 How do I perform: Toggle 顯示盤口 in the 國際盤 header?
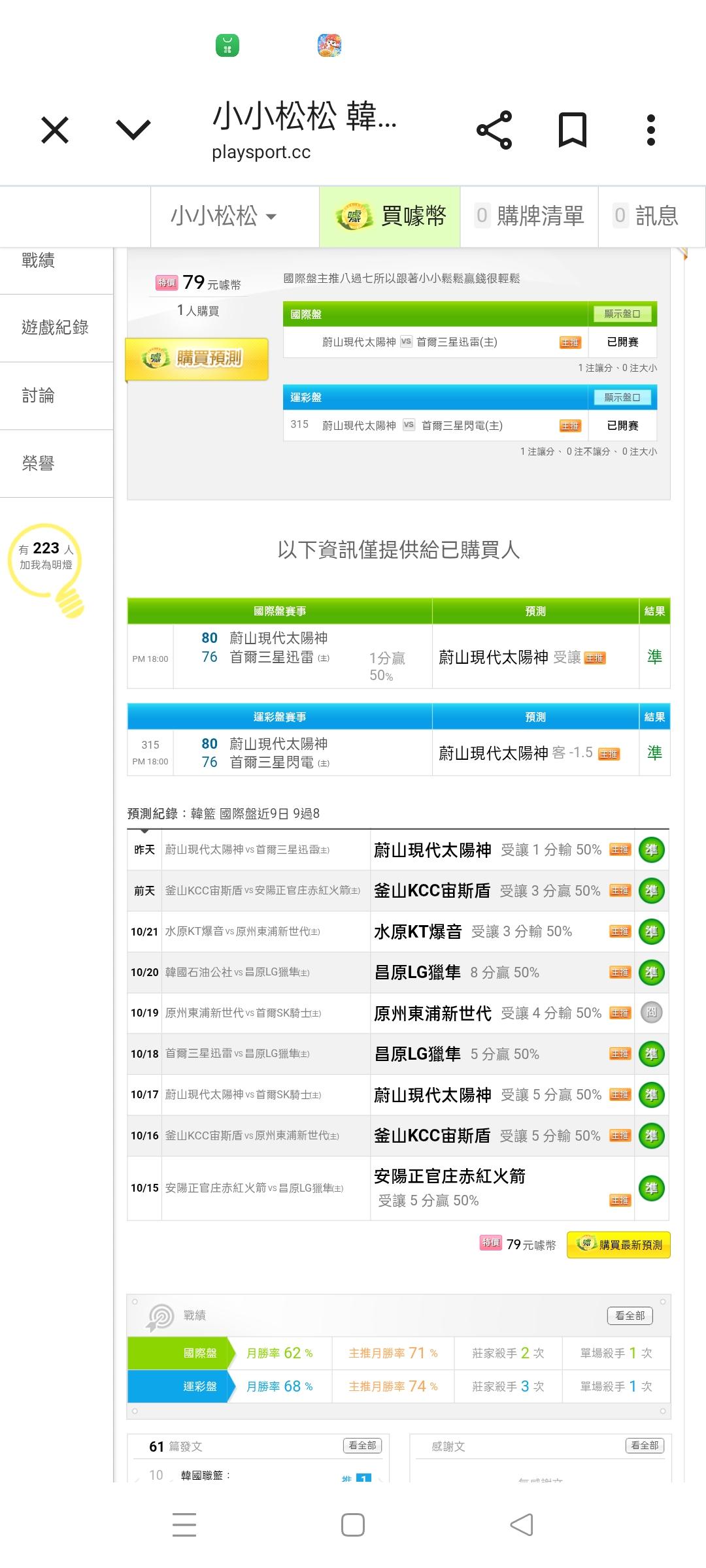(622, 314)
